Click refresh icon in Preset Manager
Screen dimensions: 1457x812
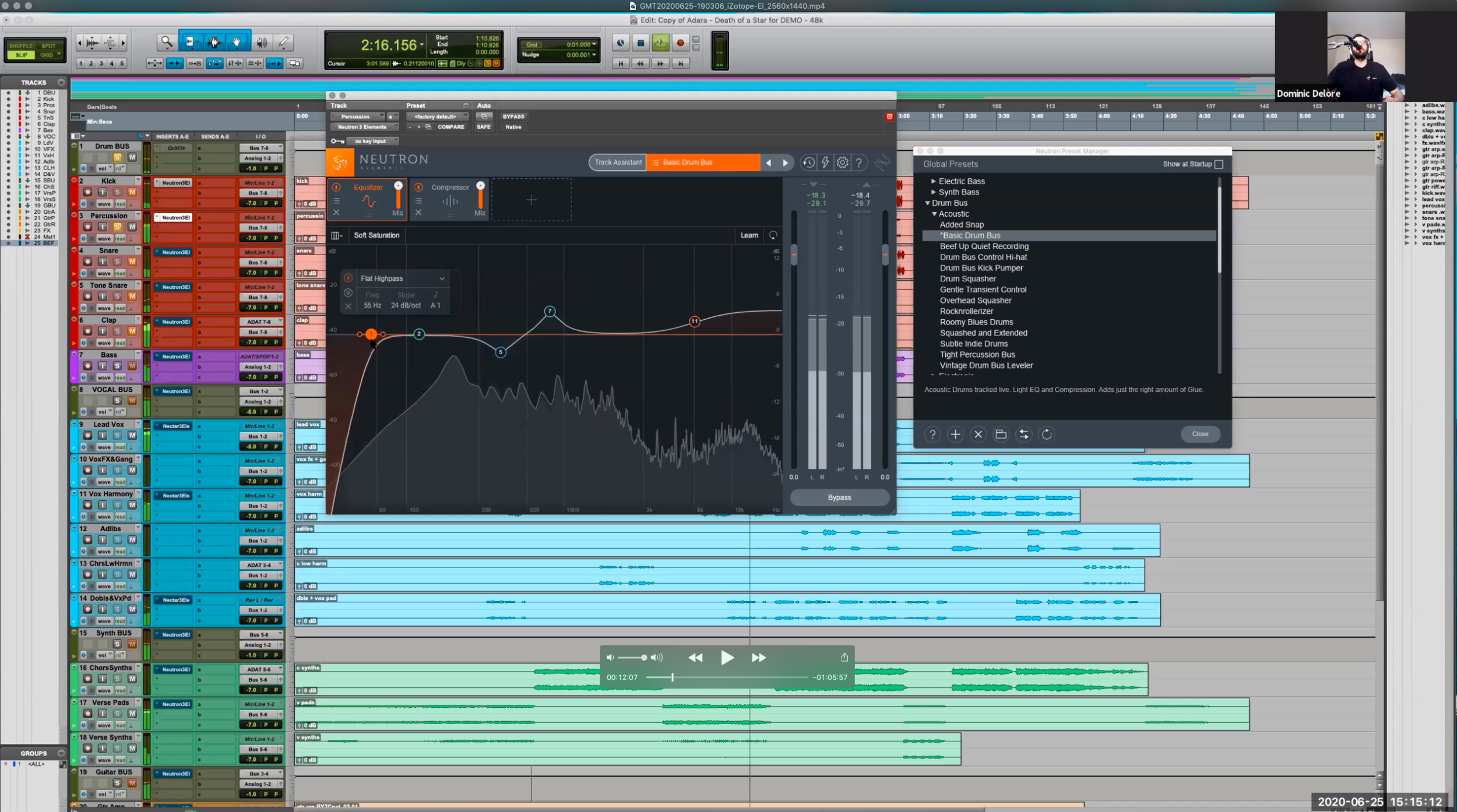1047,434
